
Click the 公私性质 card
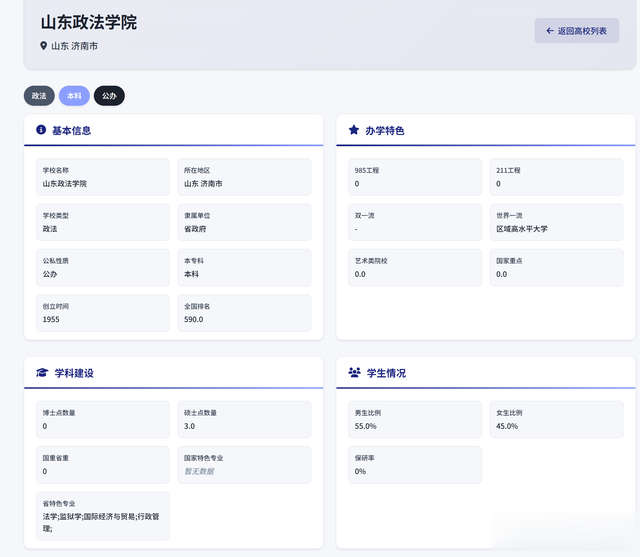(103, 268)
